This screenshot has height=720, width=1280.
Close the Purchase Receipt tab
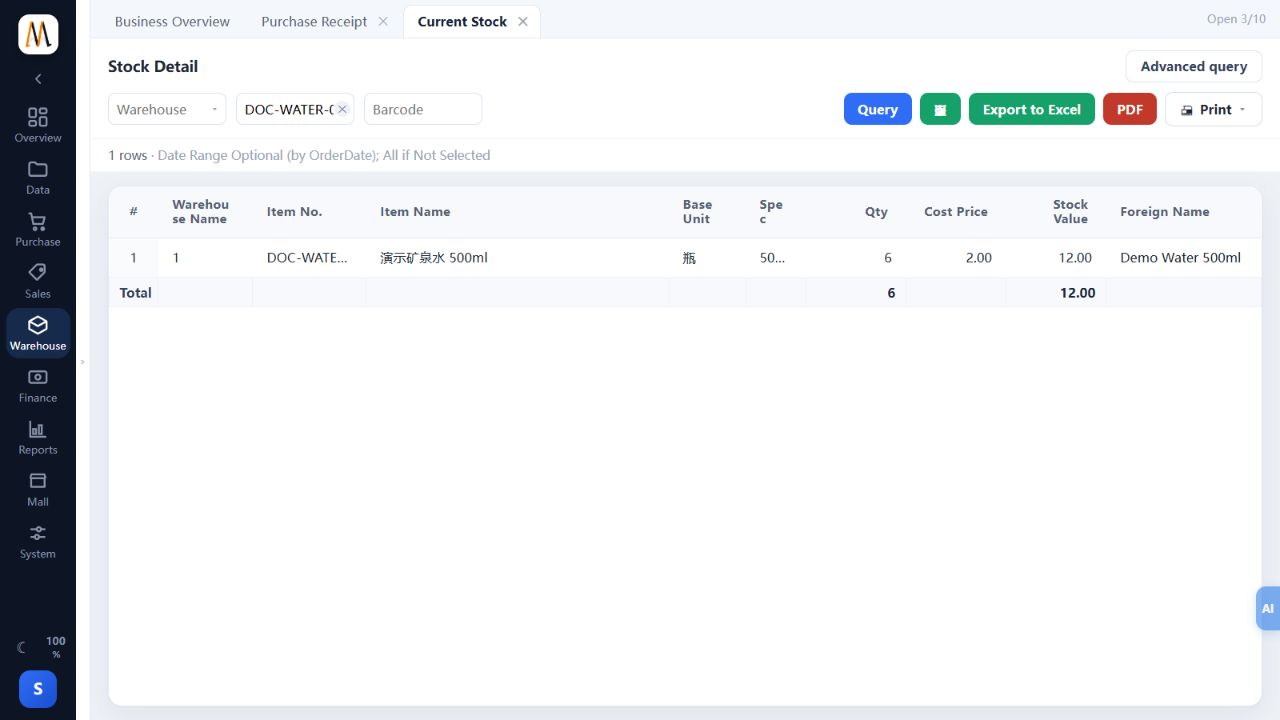click(x=383, y=21)
